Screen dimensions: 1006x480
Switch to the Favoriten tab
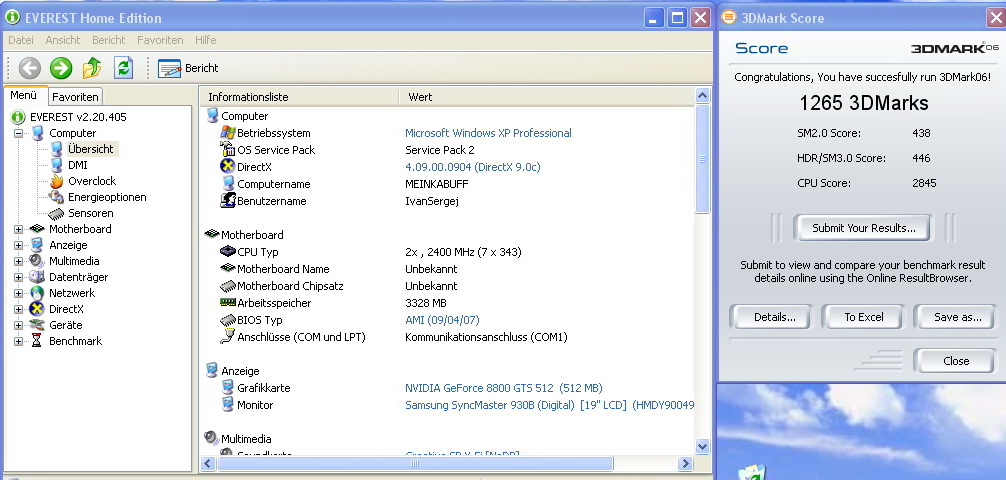[75, 97]
